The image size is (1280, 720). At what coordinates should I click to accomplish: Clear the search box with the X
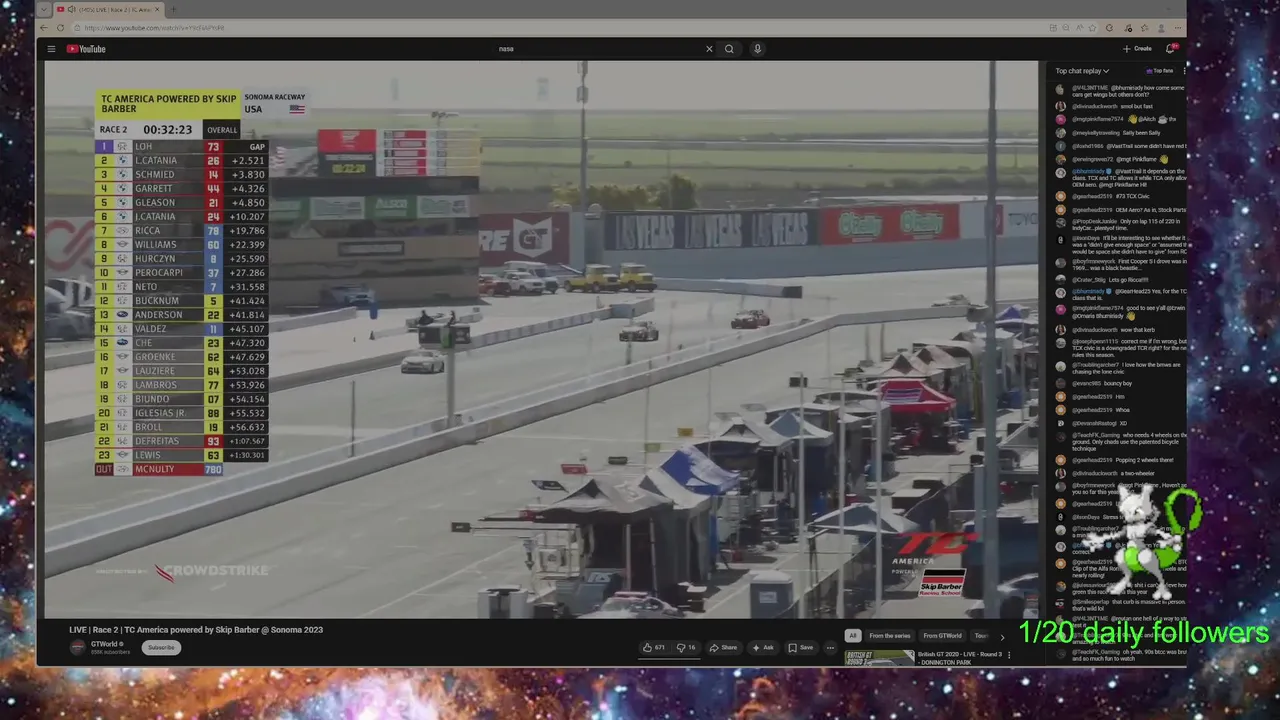click(709, 49)
